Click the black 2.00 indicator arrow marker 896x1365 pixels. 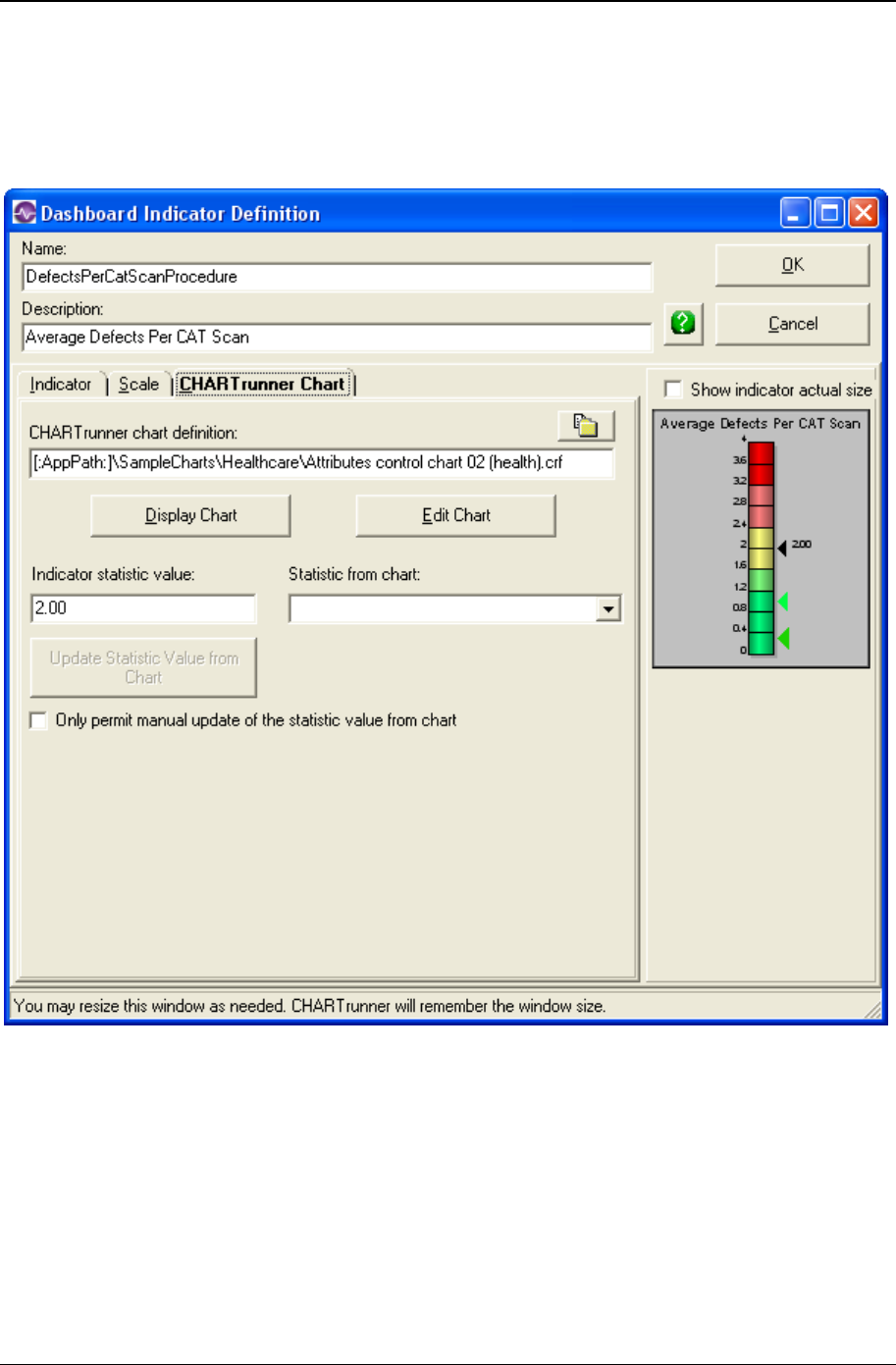point(782,548)
